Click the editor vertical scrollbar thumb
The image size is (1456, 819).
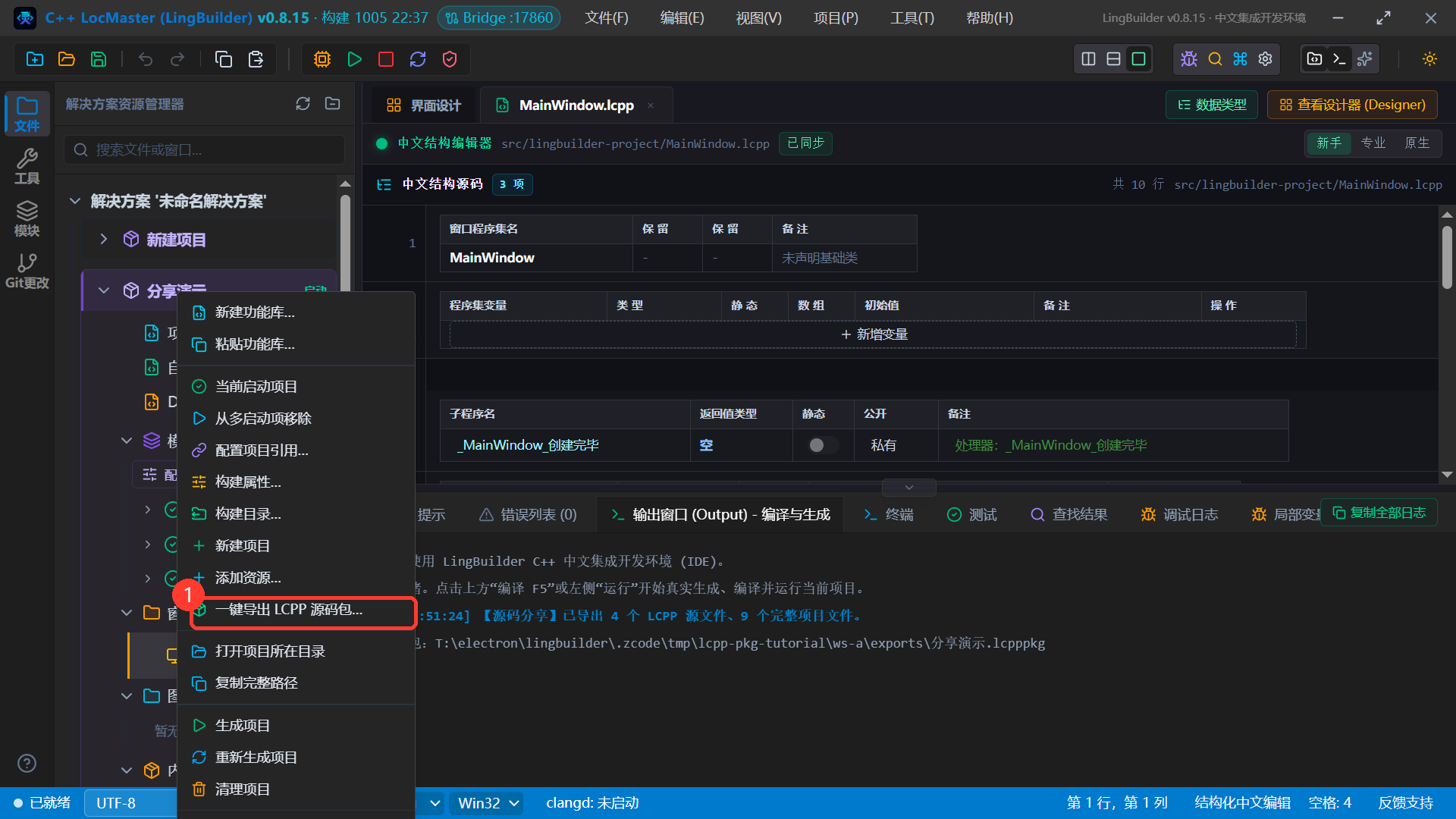(x=1447, y=258)
